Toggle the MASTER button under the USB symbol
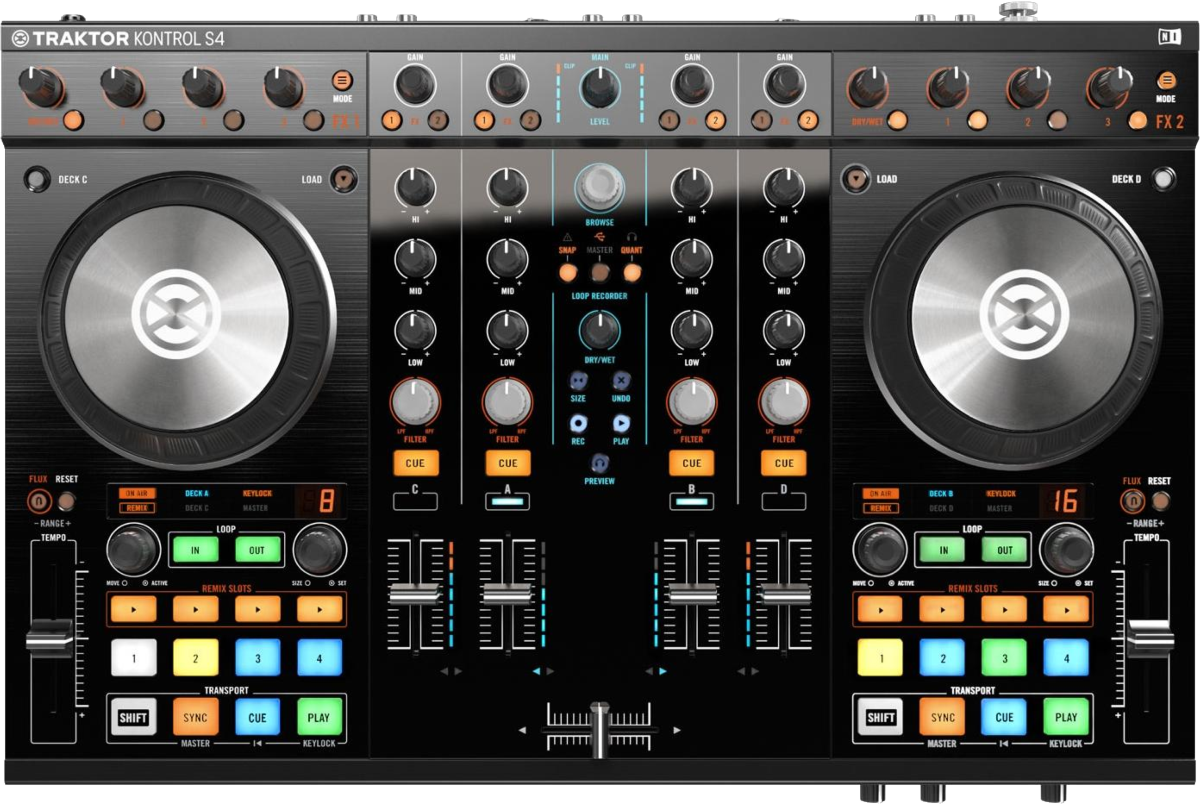 coord(599,271)
